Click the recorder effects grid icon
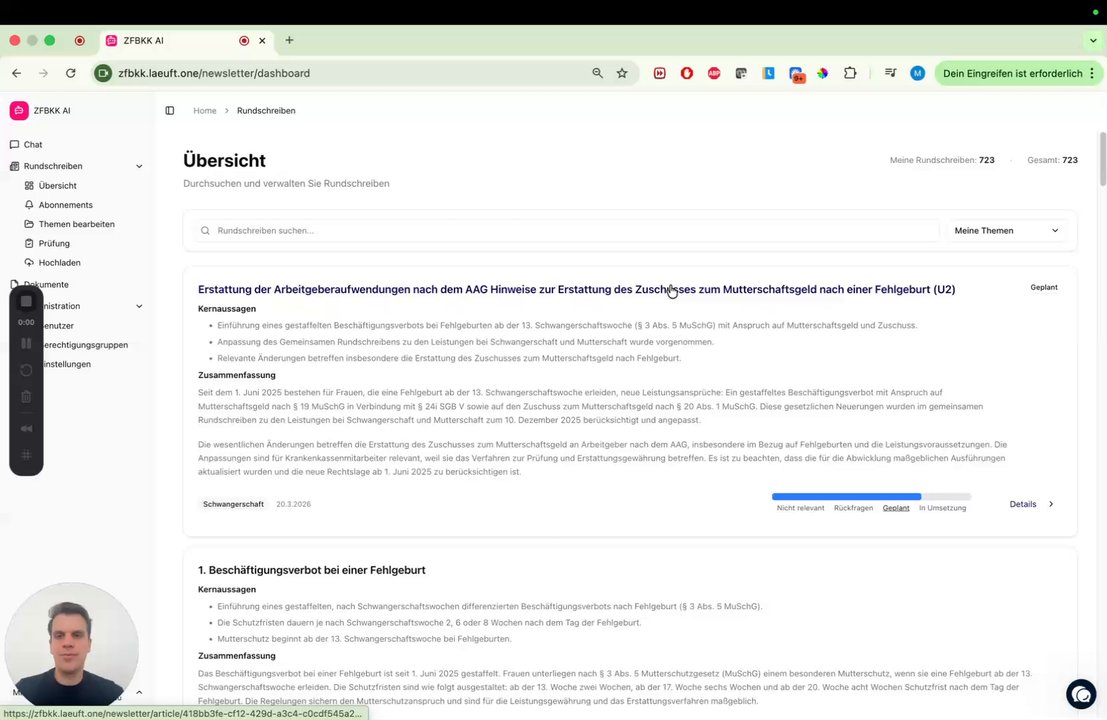 coord(26,455)
